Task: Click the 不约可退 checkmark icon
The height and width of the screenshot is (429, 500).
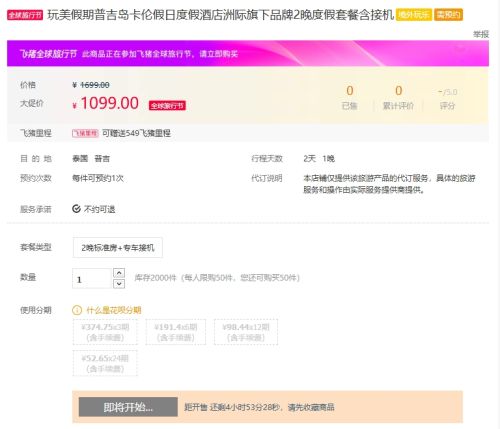Action: click(x=76, y=209)
